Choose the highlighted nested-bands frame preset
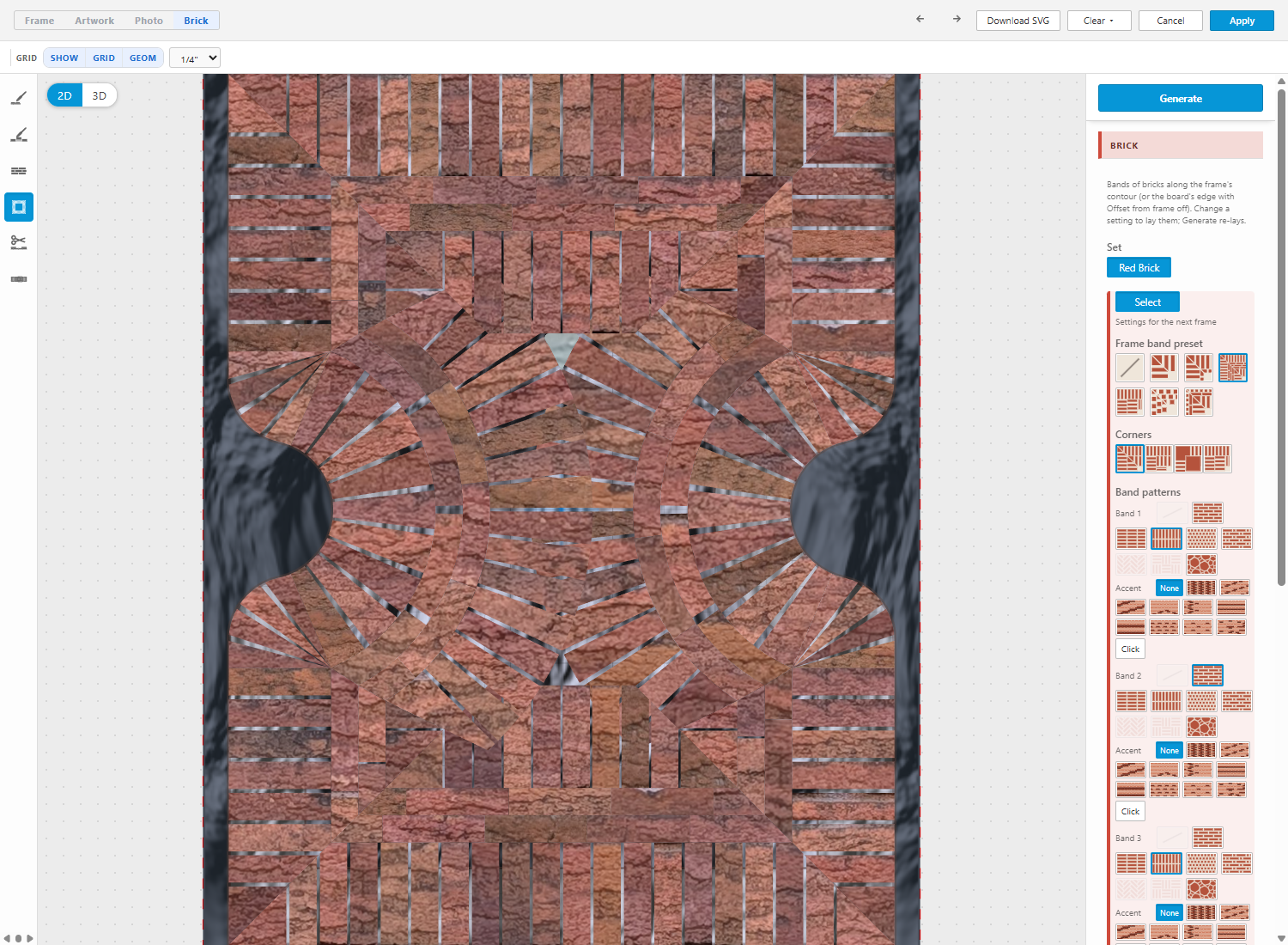Screen dimensions: 1288x945 pyautogui.click(x=1233, y=368)
